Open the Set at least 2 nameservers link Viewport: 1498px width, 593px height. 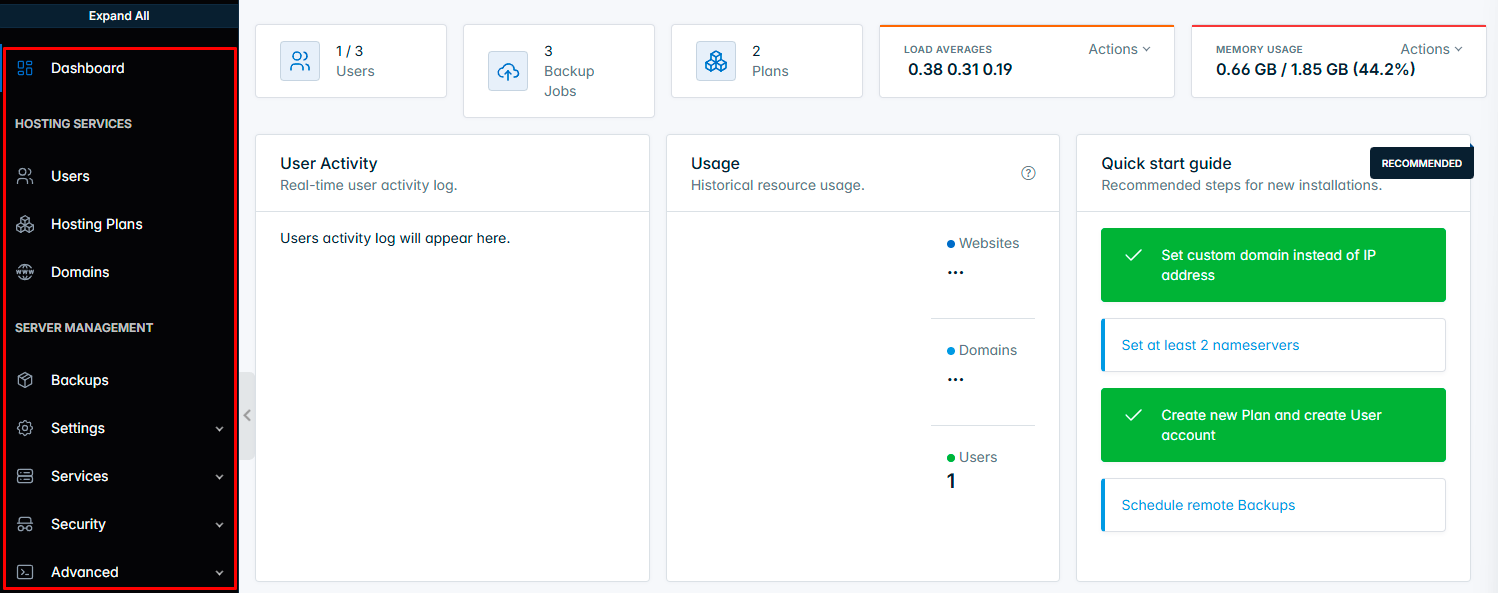(1210, 345)
